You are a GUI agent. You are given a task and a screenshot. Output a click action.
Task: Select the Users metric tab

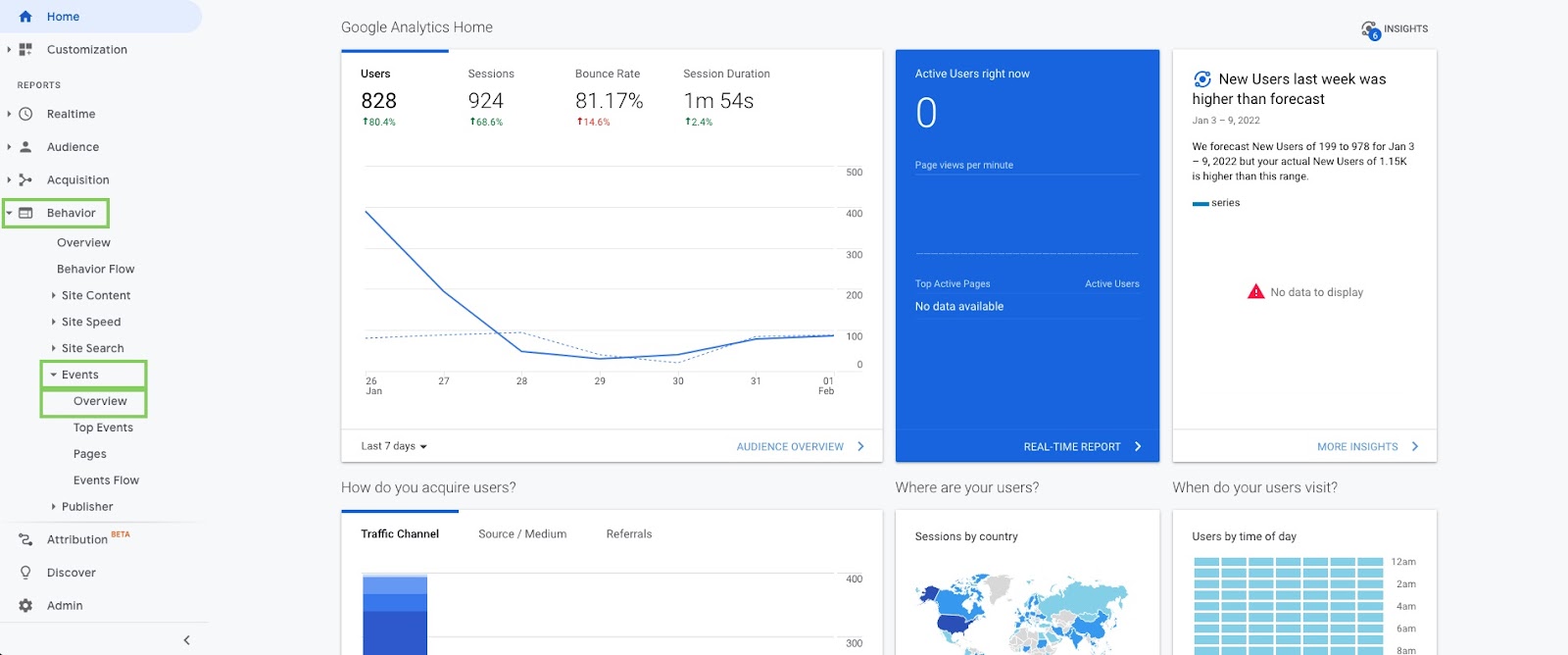[395, 98]
